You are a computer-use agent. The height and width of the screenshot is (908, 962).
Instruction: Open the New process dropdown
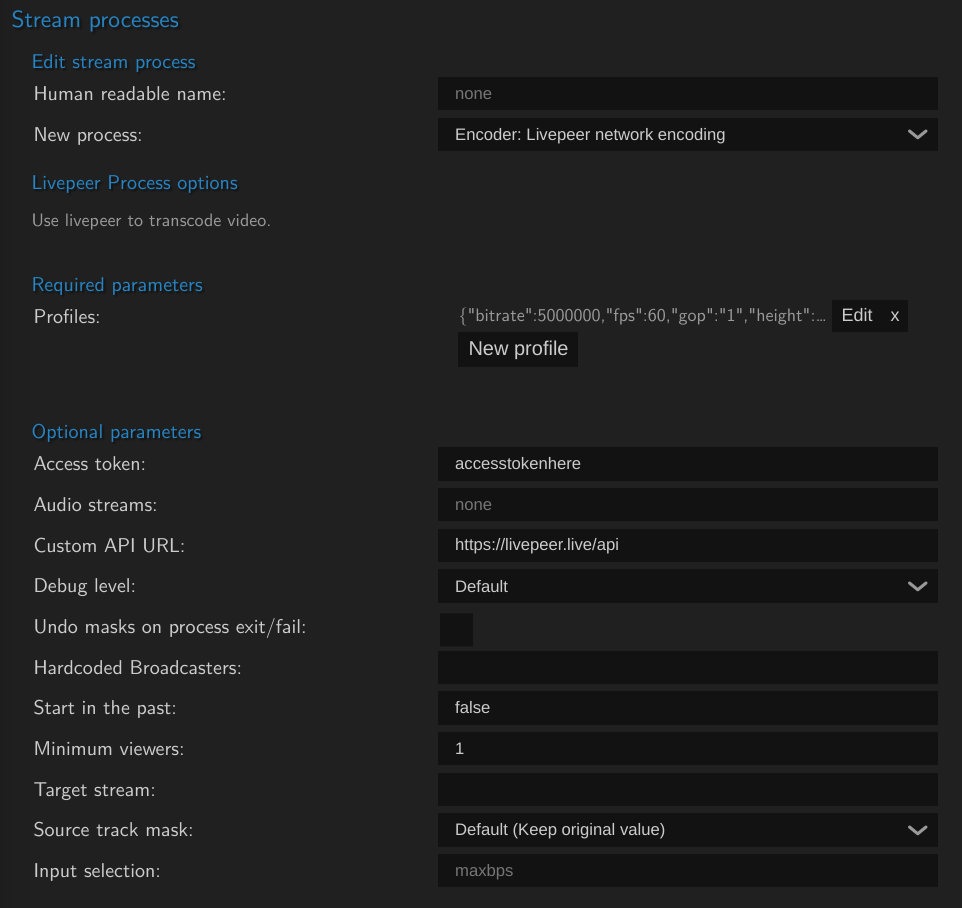pos(687,134)
